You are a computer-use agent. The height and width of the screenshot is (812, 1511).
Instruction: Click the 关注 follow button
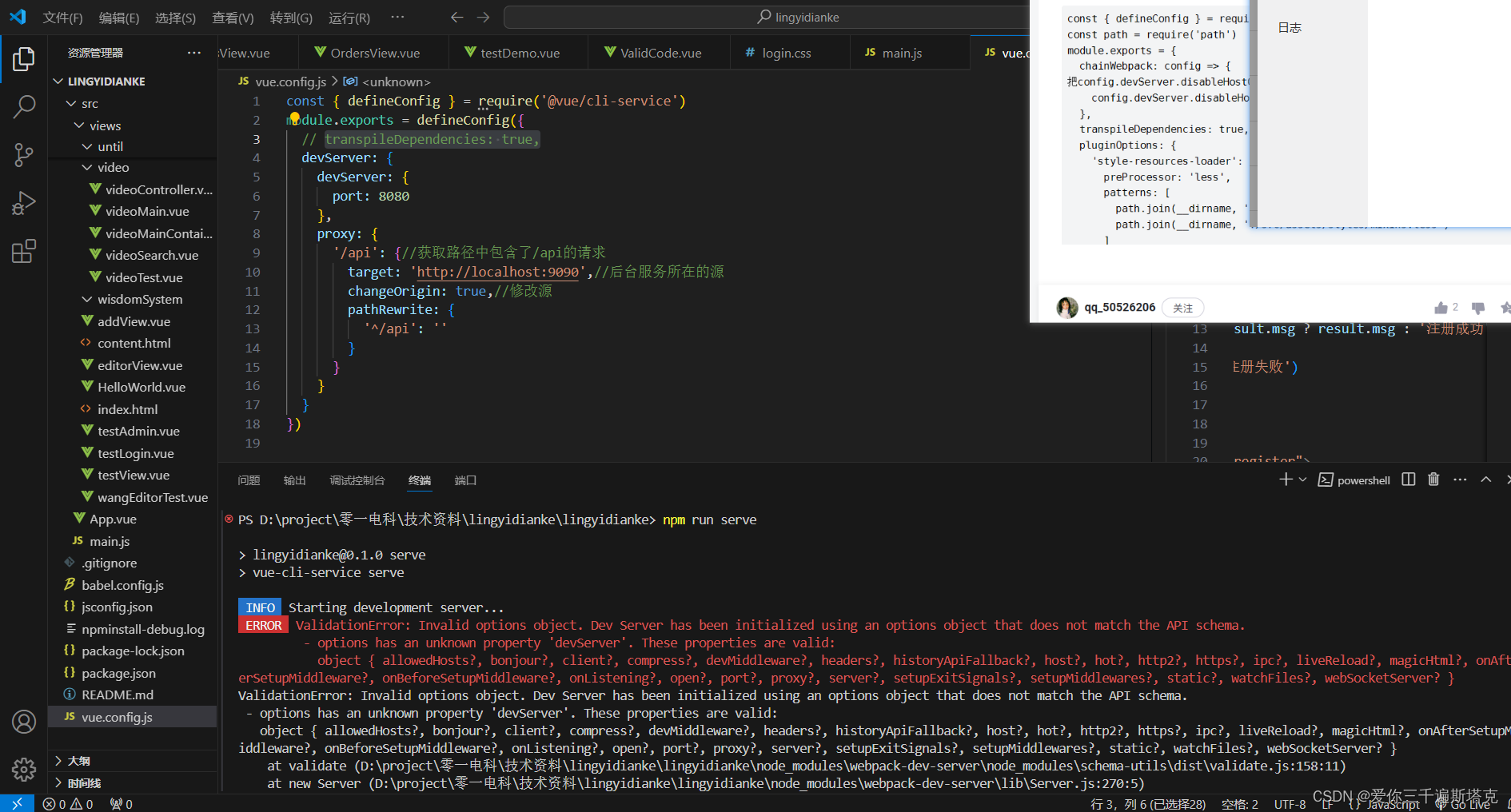coord(1183,308)
